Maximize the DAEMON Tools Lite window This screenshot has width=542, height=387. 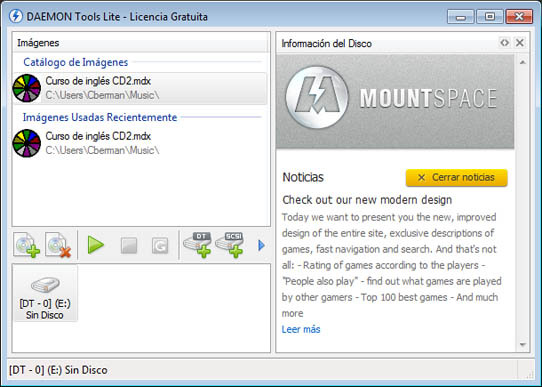coord(489,17)
